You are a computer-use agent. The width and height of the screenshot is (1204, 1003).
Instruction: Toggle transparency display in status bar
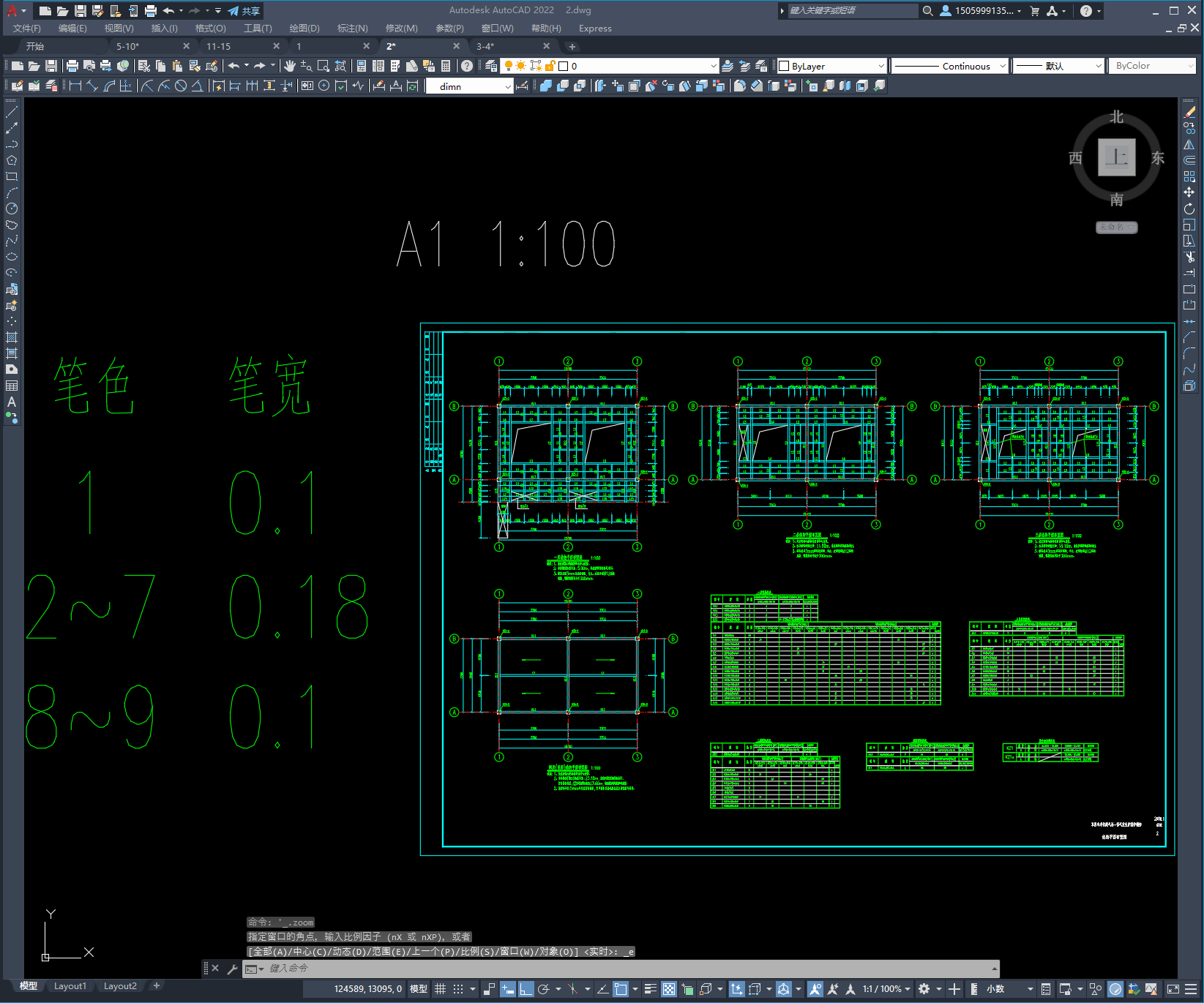coord(669,989)
